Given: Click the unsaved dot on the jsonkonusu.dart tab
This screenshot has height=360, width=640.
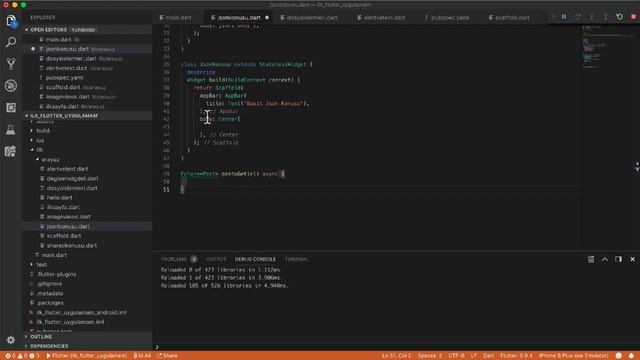Looking at the screenshot, I should point(267,18).
